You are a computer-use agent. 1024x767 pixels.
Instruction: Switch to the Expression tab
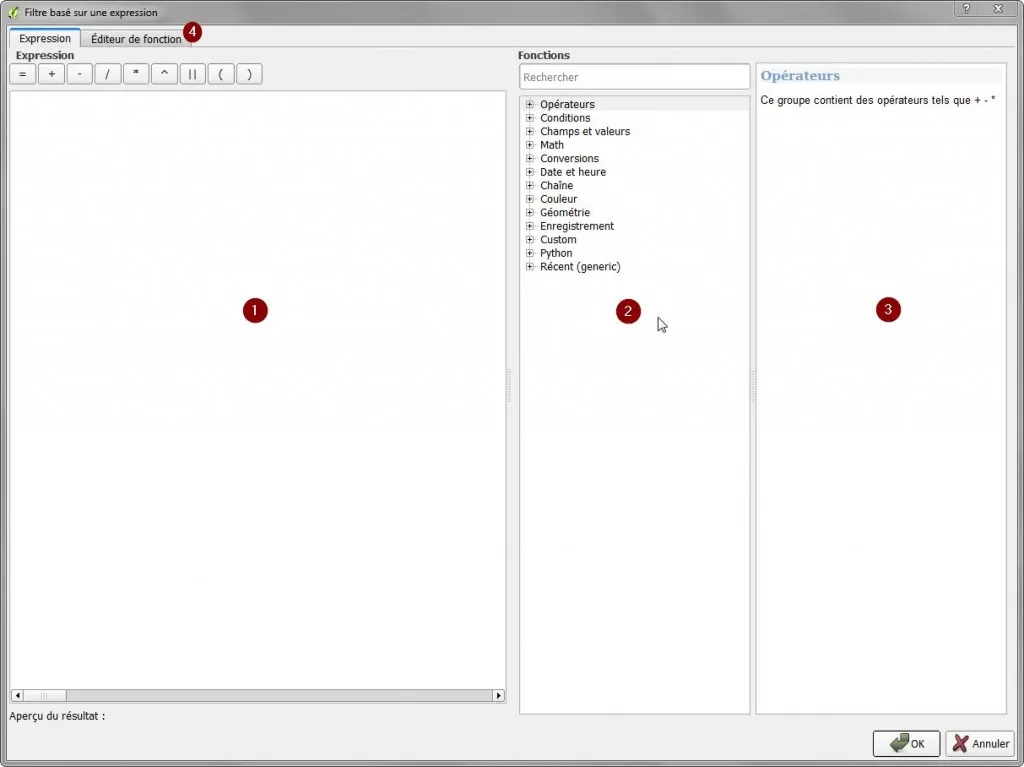[x=44, y=39]
